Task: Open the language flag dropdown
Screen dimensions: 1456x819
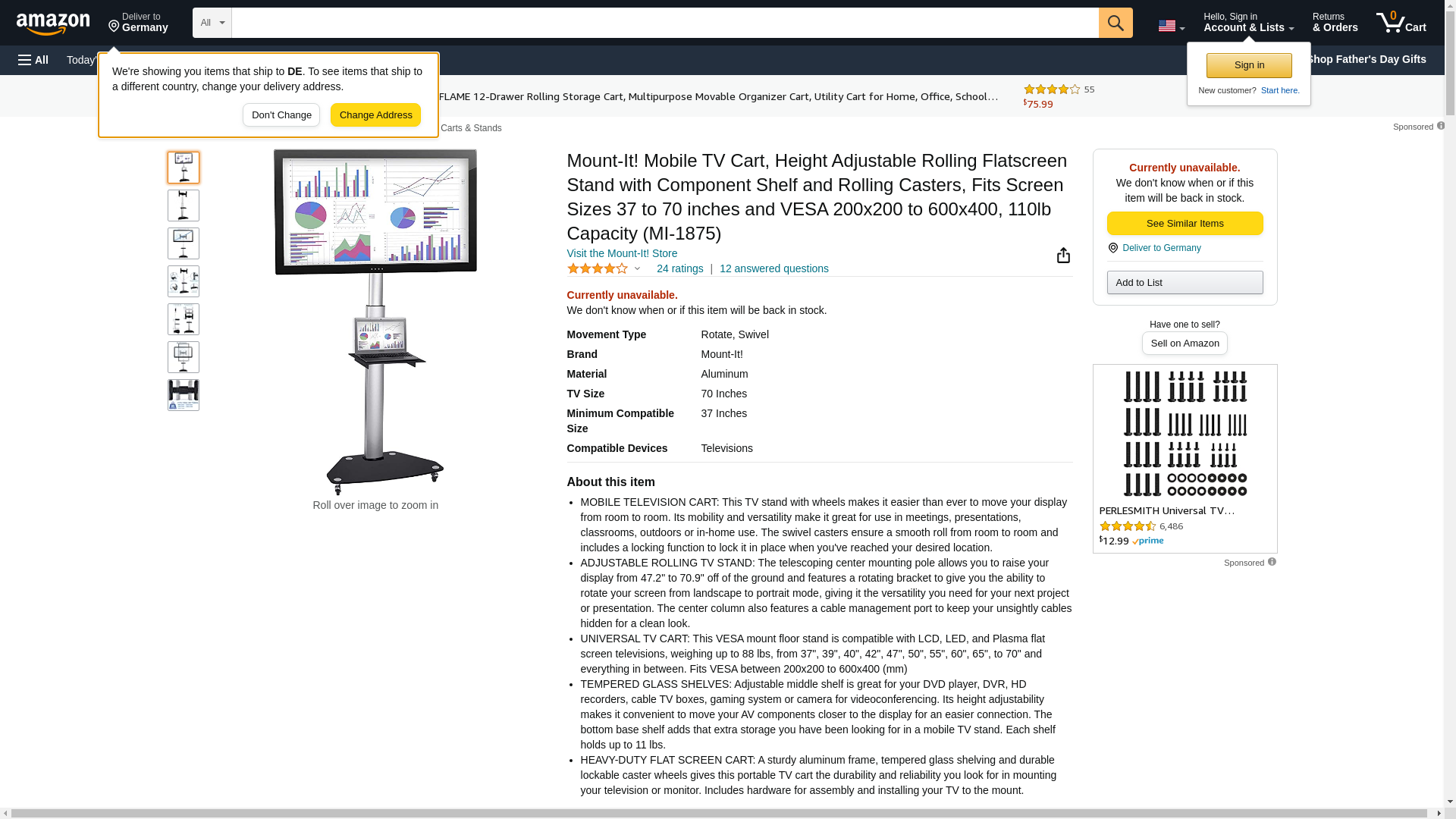Action: pos(1171,26)
